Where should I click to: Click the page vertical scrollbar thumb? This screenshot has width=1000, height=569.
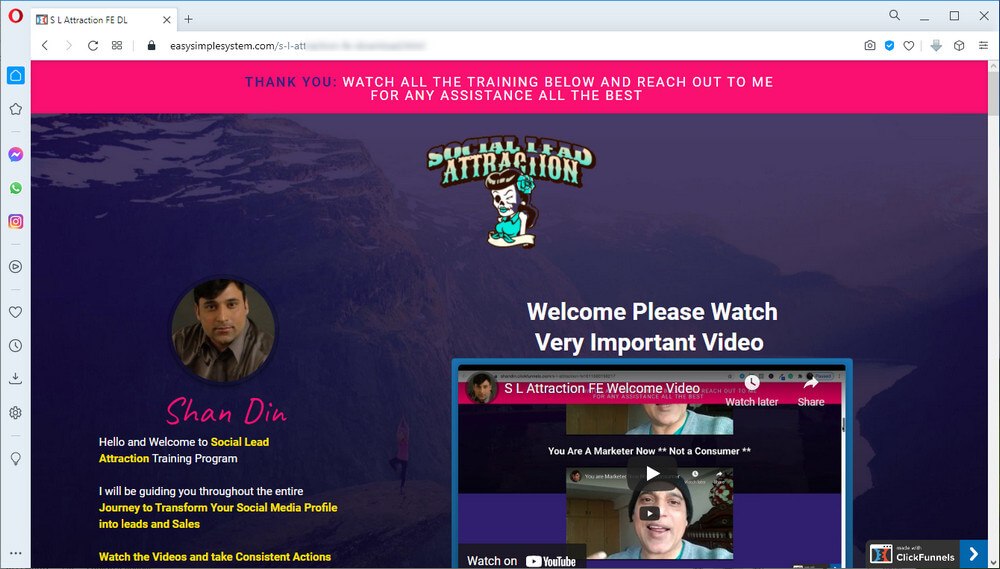pyautogui.click(x=994, y=94)
